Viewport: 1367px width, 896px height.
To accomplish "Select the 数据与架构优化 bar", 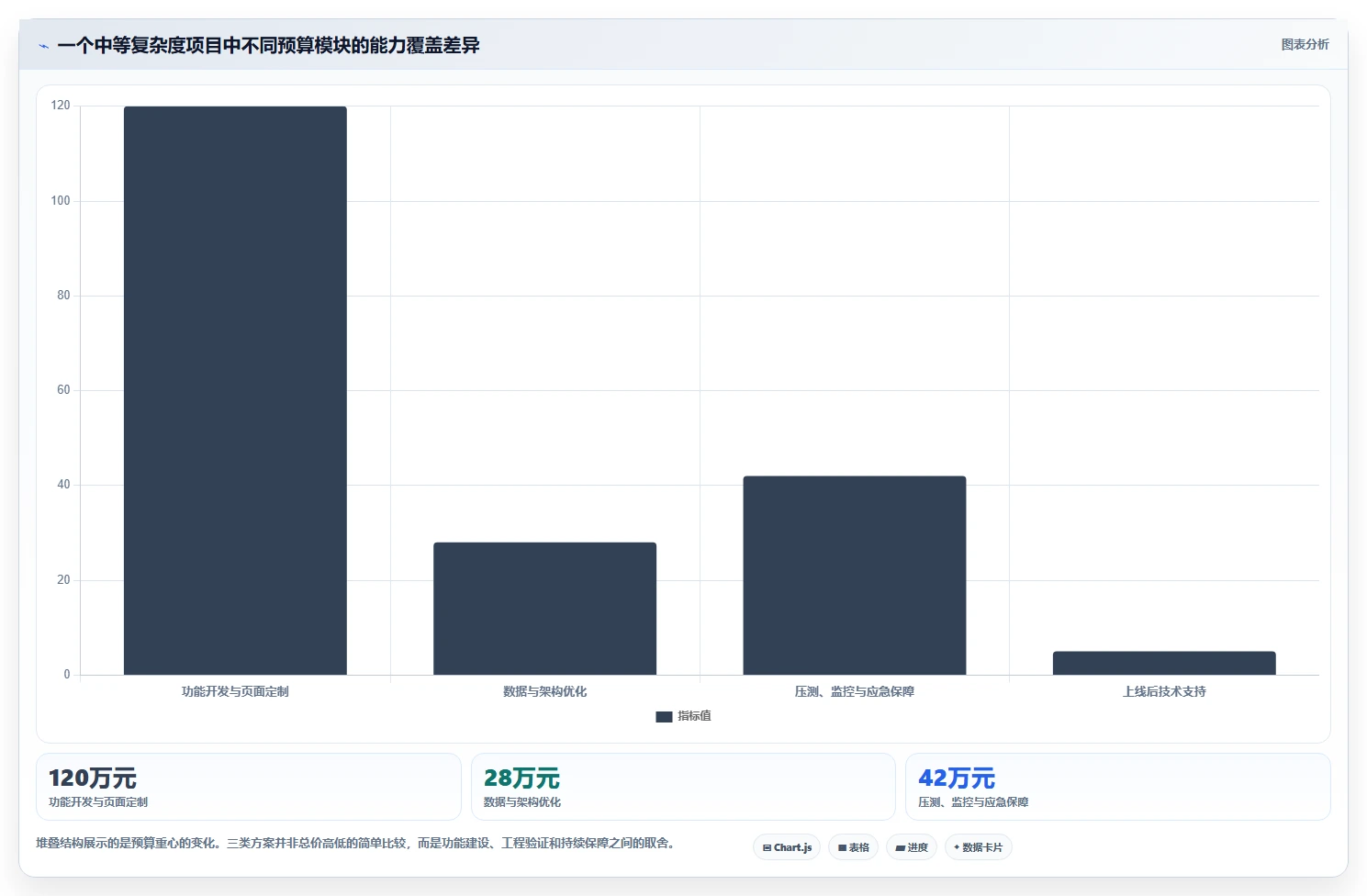I will click(544, 609).
